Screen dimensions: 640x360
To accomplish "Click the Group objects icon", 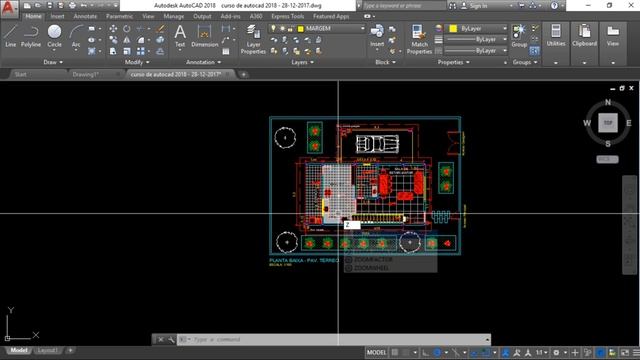I will coord(519,36).
